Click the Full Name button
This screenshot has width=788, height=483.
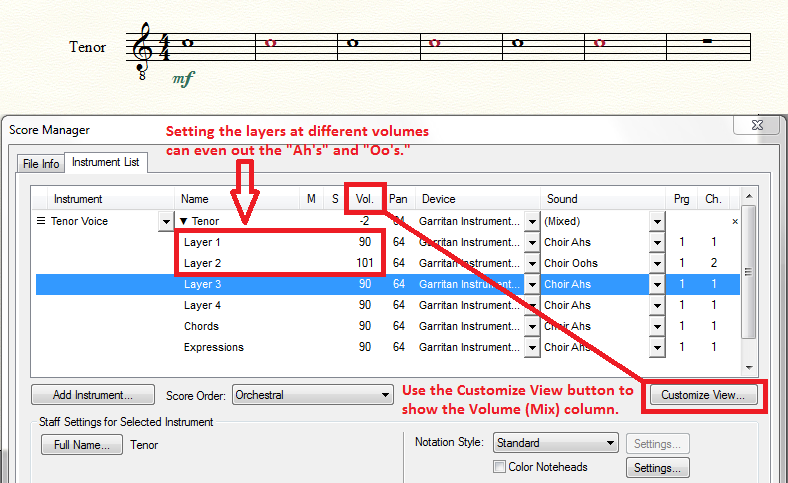tap(82, 445)
